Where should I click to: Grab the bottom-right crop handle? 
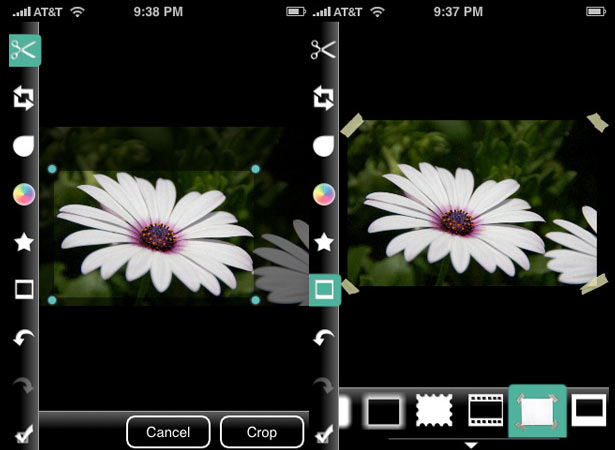coord(255,300)
